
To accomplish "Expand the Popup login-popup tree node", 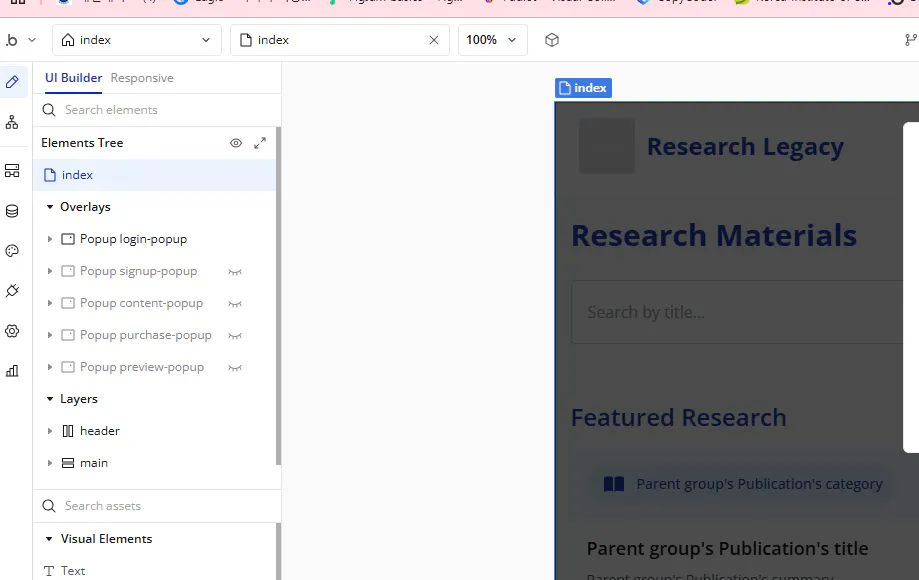I will click(50, 239).
